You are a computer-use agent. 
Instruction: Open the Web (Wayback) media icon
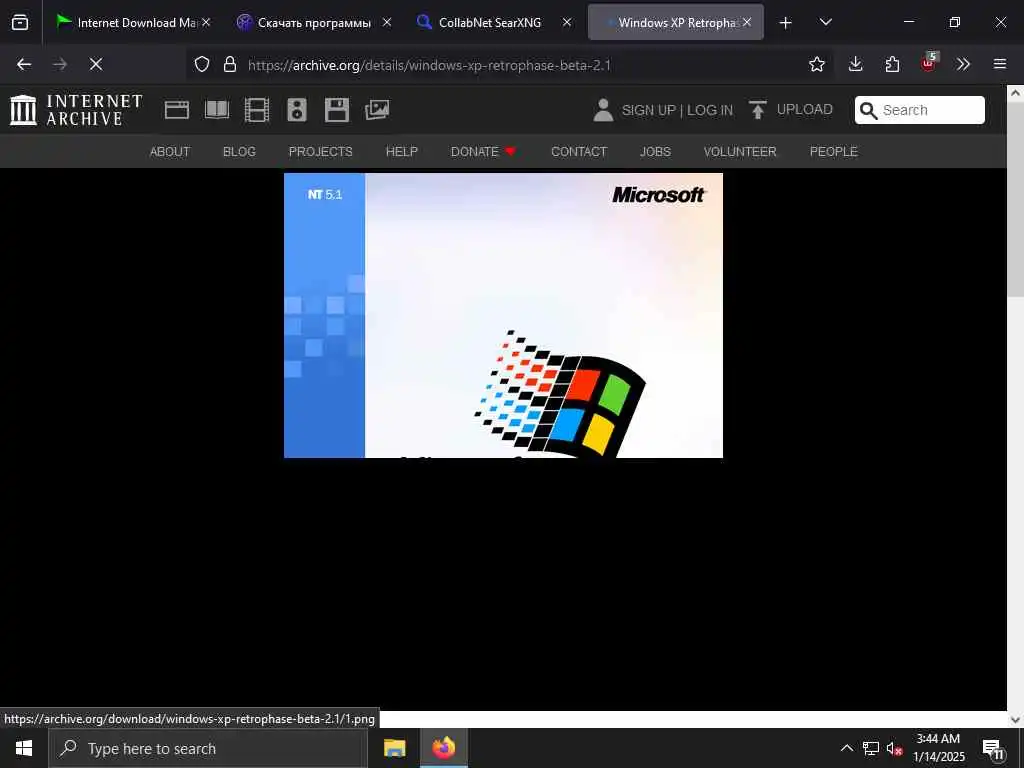[x=176, y=110]
